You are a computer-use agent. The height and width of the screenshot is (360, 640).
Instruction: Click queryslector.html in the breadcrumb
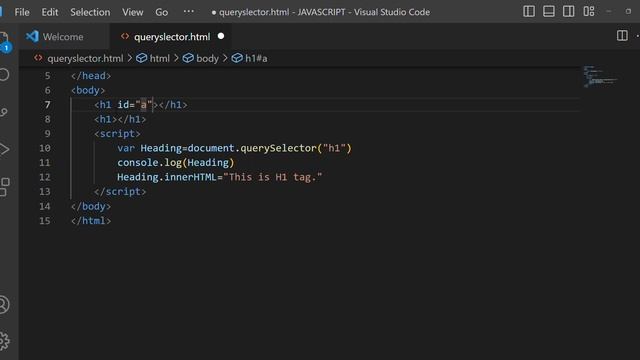(85, 58)
